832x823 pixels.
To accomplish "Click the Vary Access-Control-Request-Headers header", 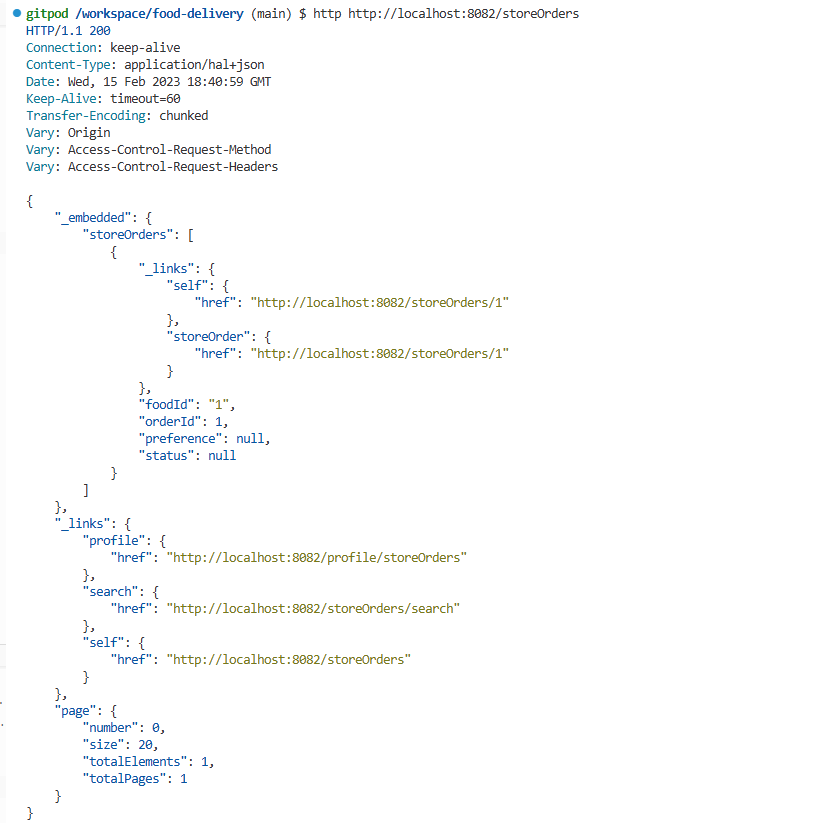I will pos(152,167).
